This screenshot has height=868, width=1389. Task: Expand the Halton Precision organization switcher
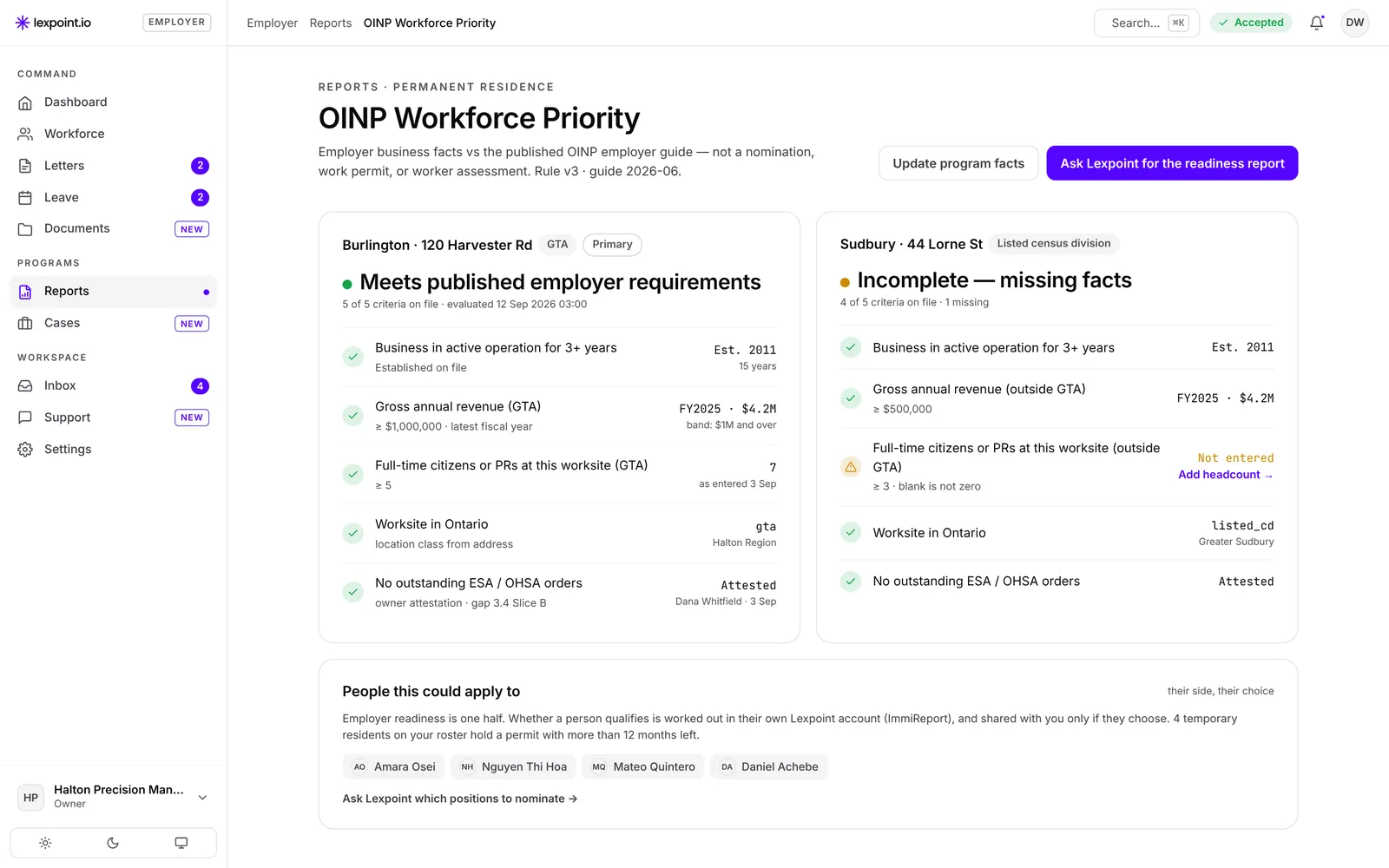pos(113,797)
